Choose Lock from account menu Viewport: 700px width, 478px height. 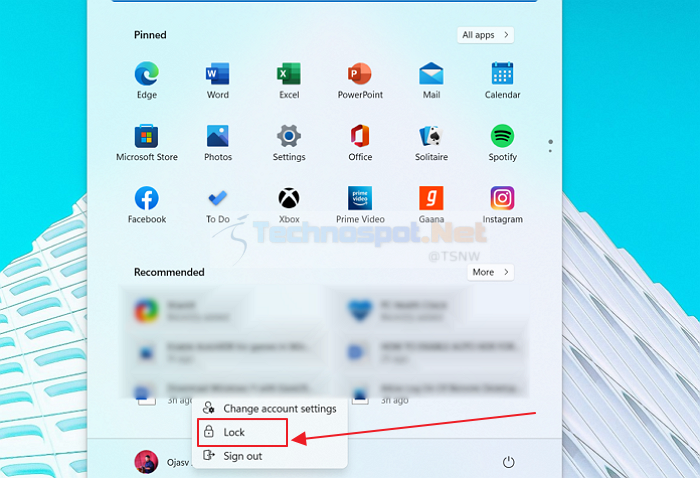pos(242,432)
